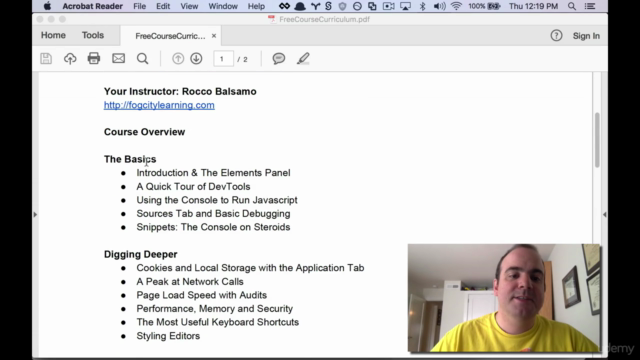Click Cookies and Local Storage line
Screen dimensions: 640x360
coord(250,268)
